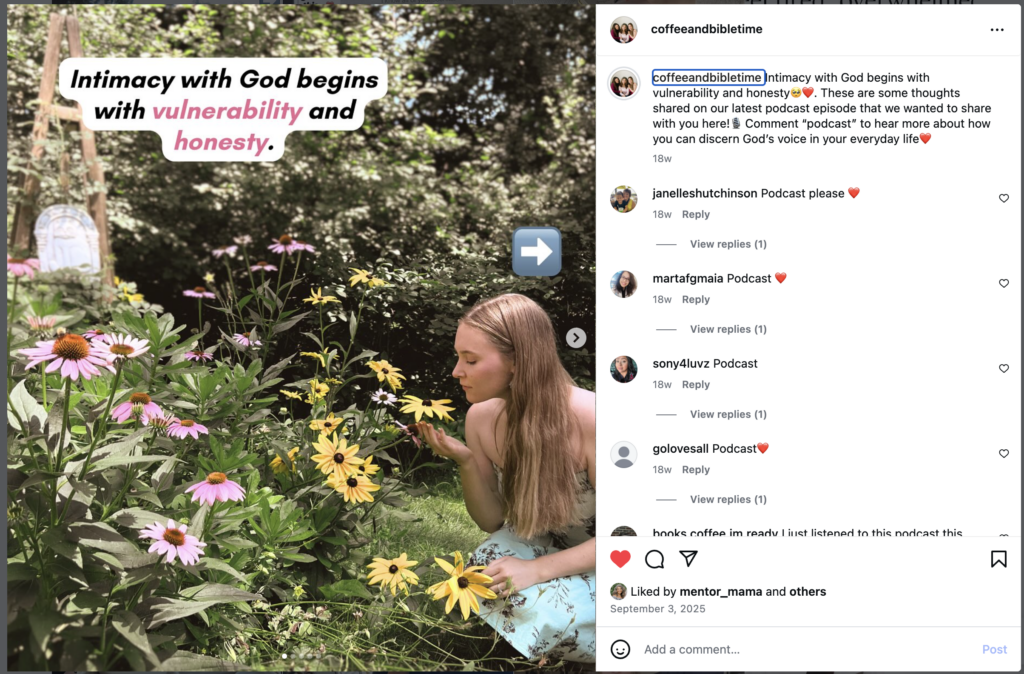The height and width of the screenshot is (674, 1024).
Task: Save the post with the bookmark icon
Action: point(999,560)
